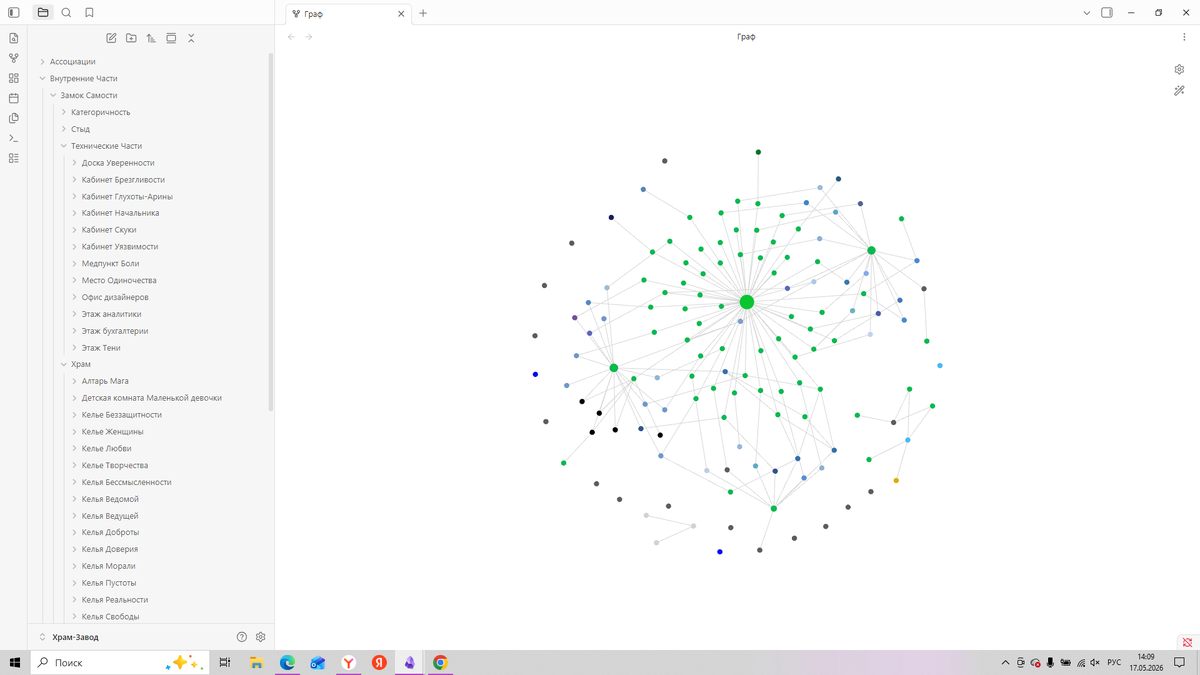This screenshot has height=675, width=1200.
Task: Toggle the right sidebar panel
Action: coord(1107,13)
